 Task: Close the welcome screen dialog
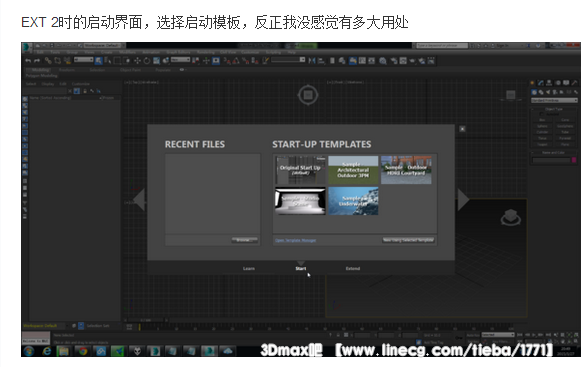pos(462,129)
